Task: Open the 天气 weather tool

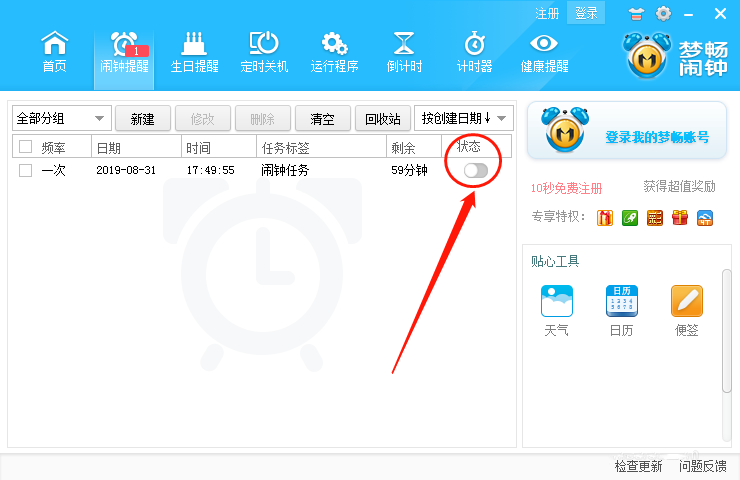Action: point(556,310)
